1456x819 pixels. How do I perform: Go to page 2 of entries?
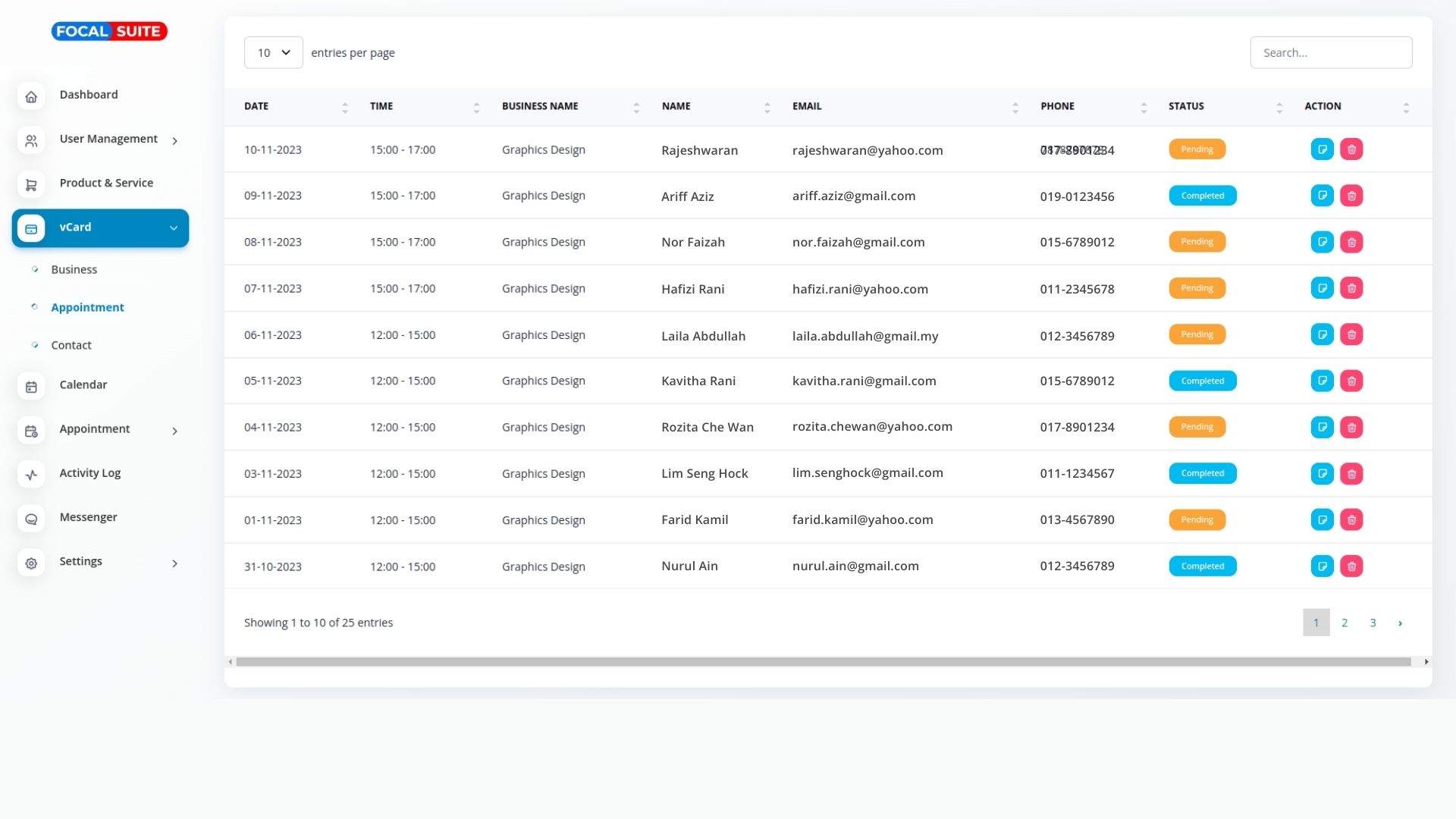click(x=1344, y=623)
